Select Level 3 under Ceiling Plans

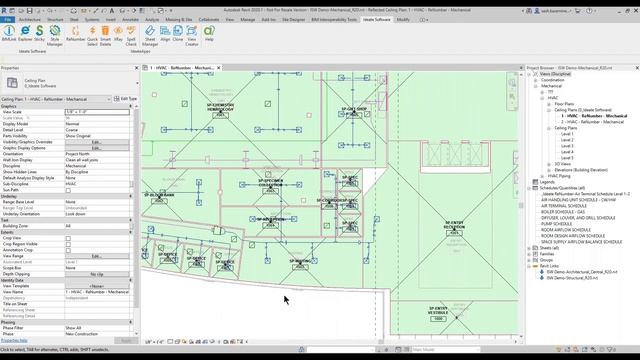(567, 146)
